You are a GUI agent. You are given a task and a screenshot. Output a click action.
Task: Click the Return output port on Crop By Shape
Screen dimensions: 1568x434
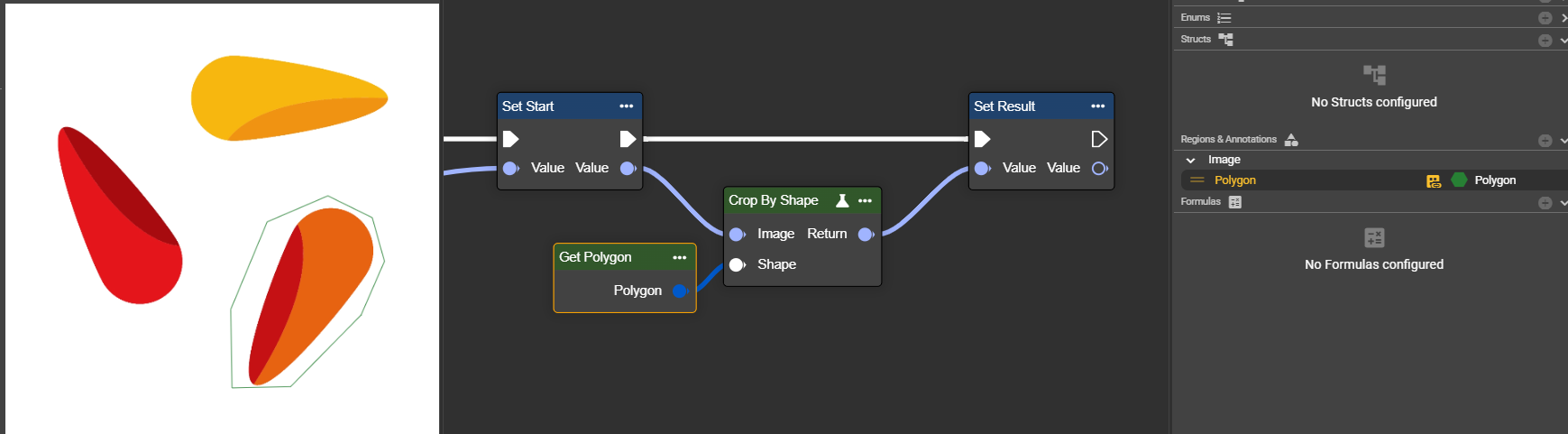[866, 235]
